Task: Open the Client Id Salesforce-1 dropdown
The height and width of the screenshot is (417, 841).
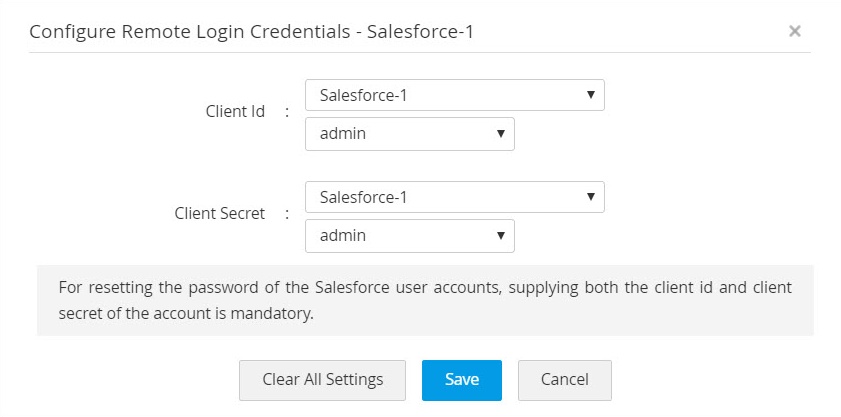Action: (x=454, y=96)
